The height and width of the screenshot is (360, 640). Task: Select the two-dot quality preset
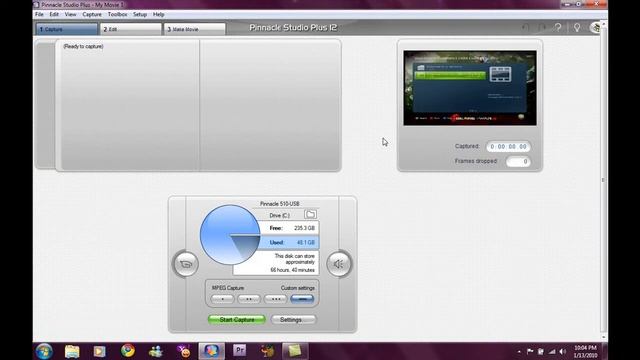(x=249, y=299)
